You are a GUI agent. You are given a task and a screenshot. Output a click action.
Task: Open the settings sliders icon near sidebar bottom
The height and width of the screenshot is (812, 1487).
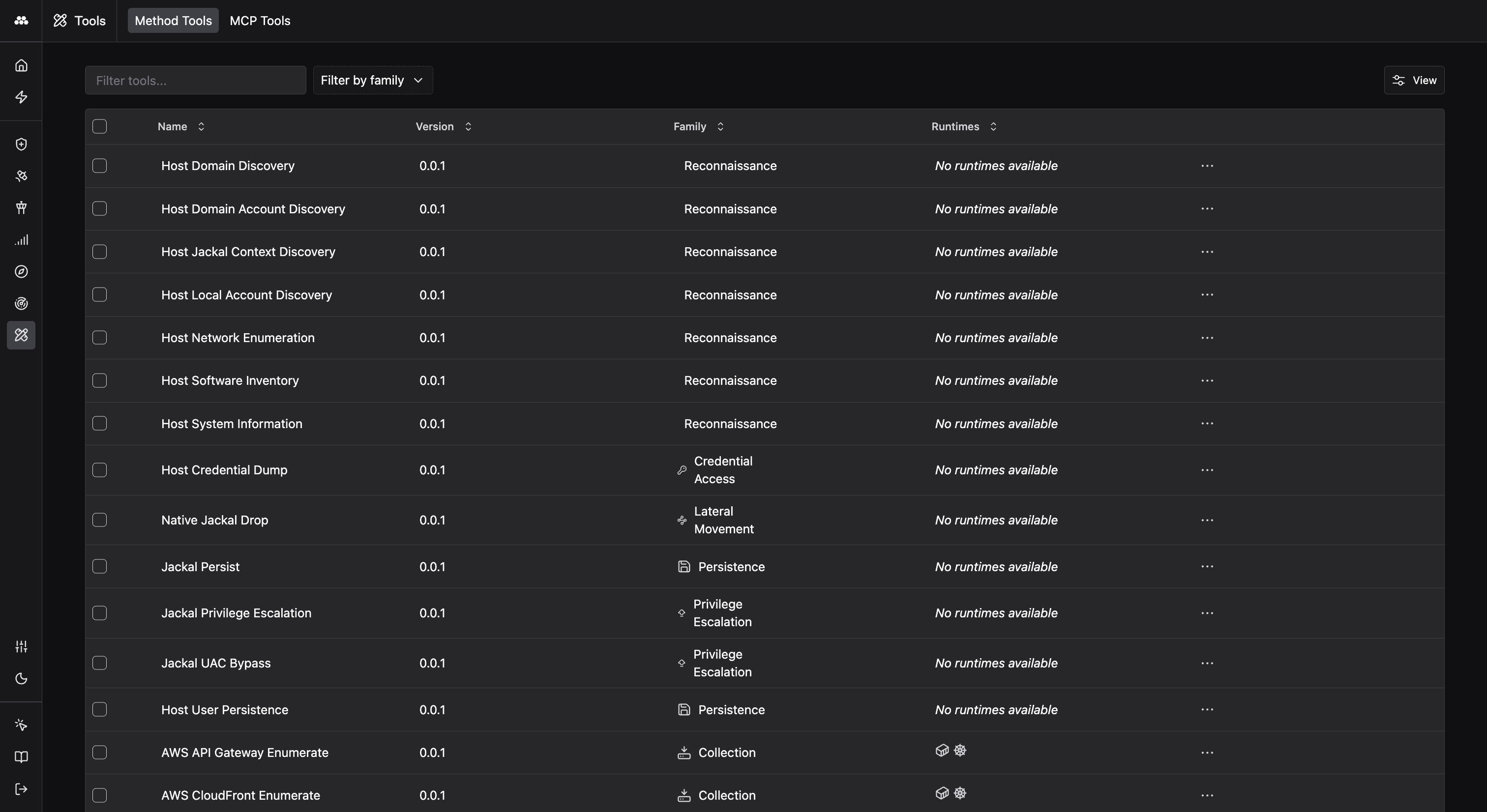21,646
